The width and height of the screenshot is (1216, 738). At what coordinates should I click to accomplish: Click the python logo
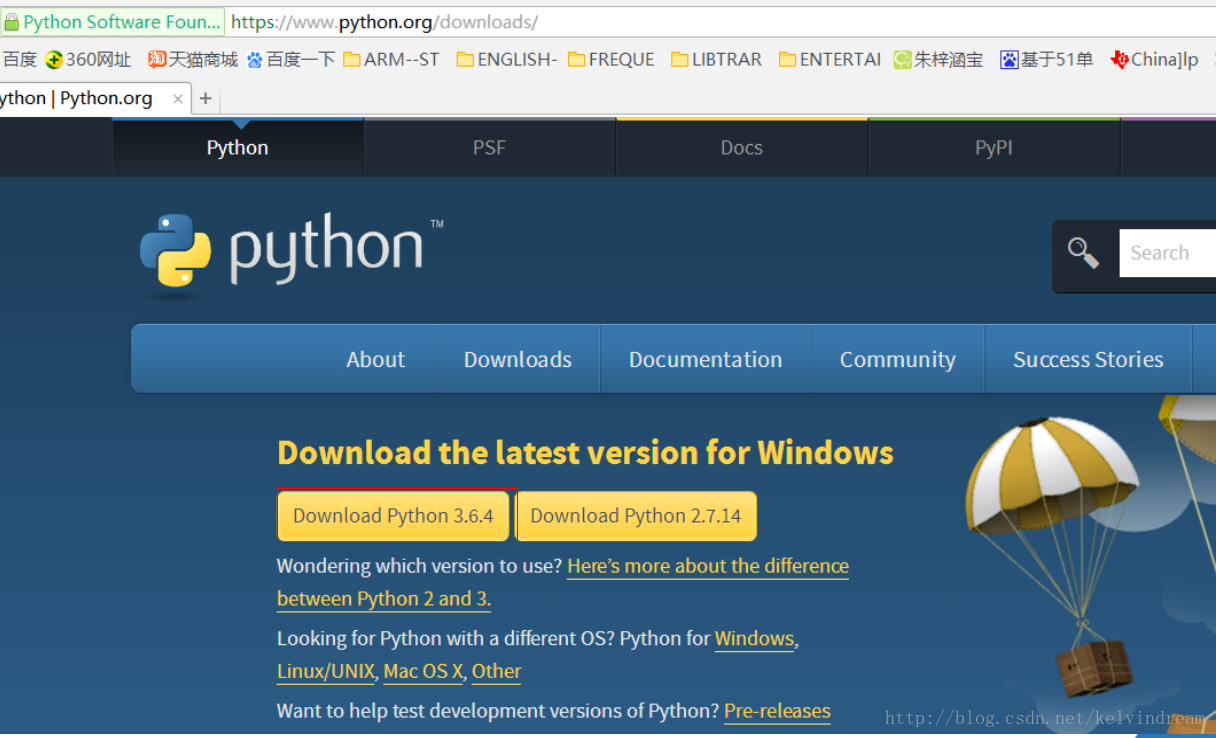[291, 254]
